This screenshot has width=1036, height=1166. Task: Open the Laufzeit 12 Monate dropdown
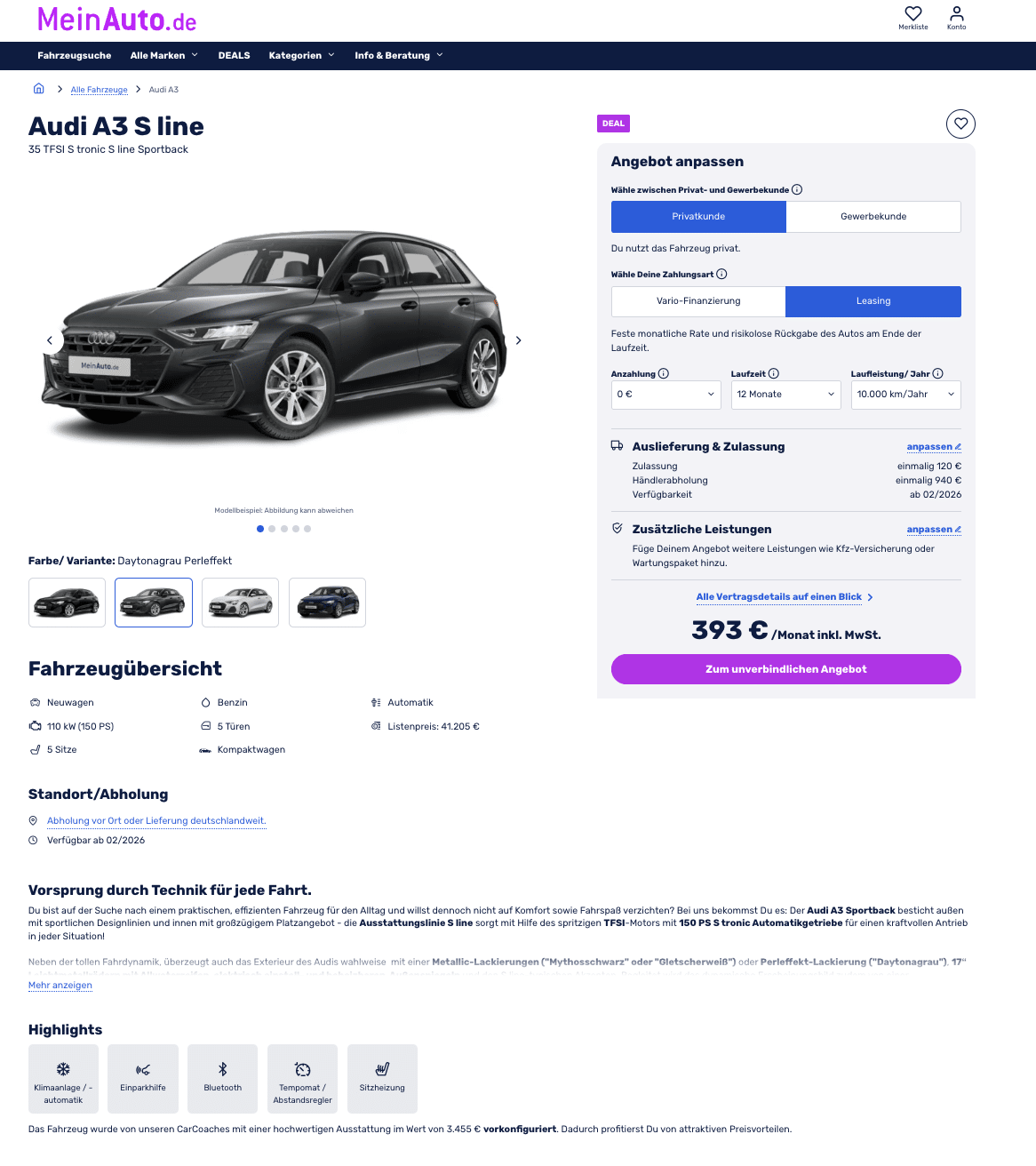pyautogui.click(x=786, y=395)
